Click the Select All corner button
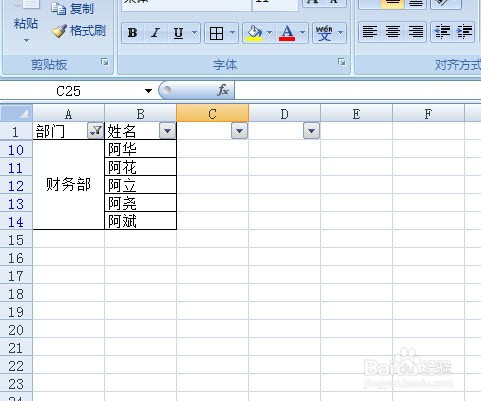Screen dimensions: 481x401 coord(16,113)
